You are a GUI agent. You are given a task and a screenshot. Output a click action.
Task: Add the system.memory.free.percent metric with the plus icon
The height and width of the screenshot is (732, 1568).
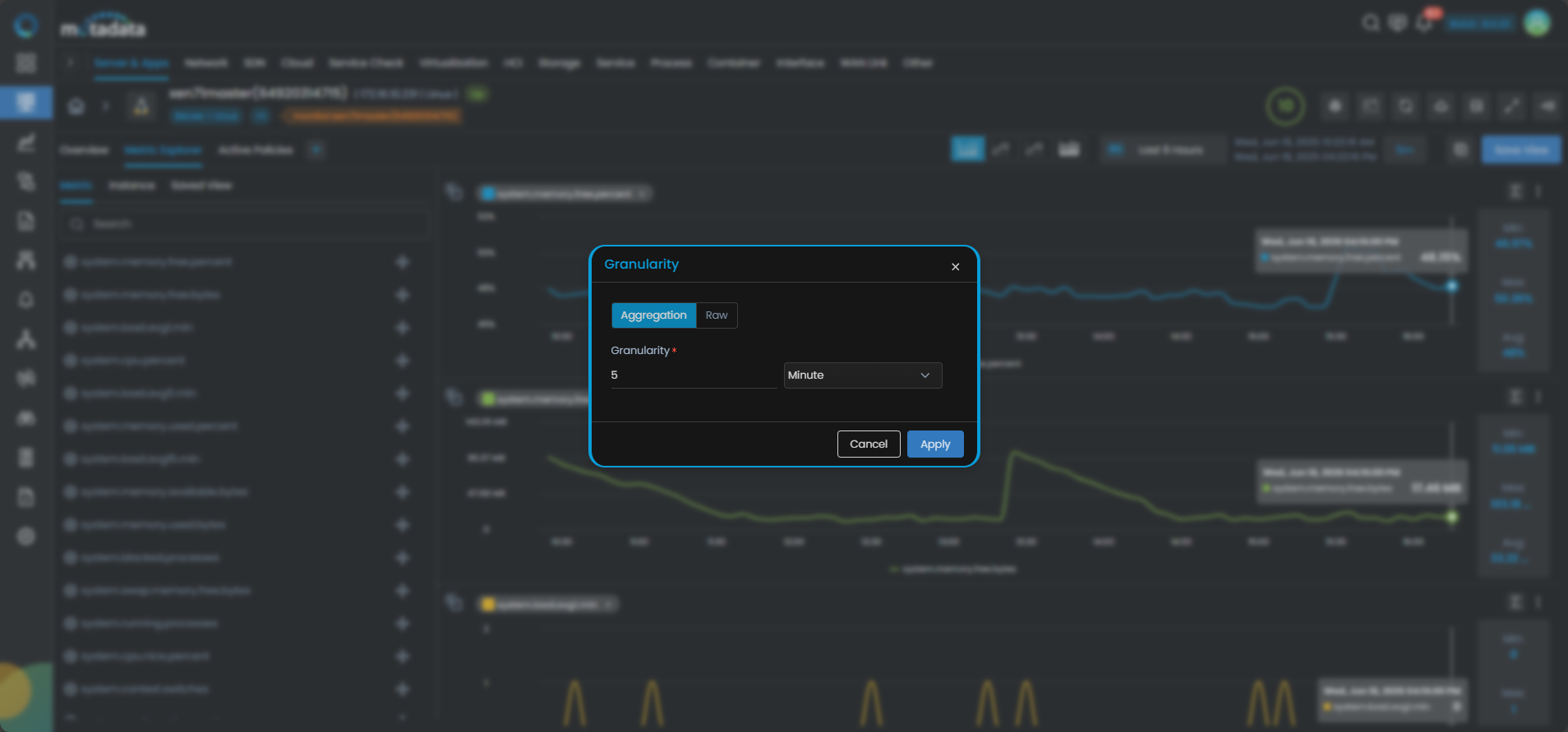(x=403, y=262)
